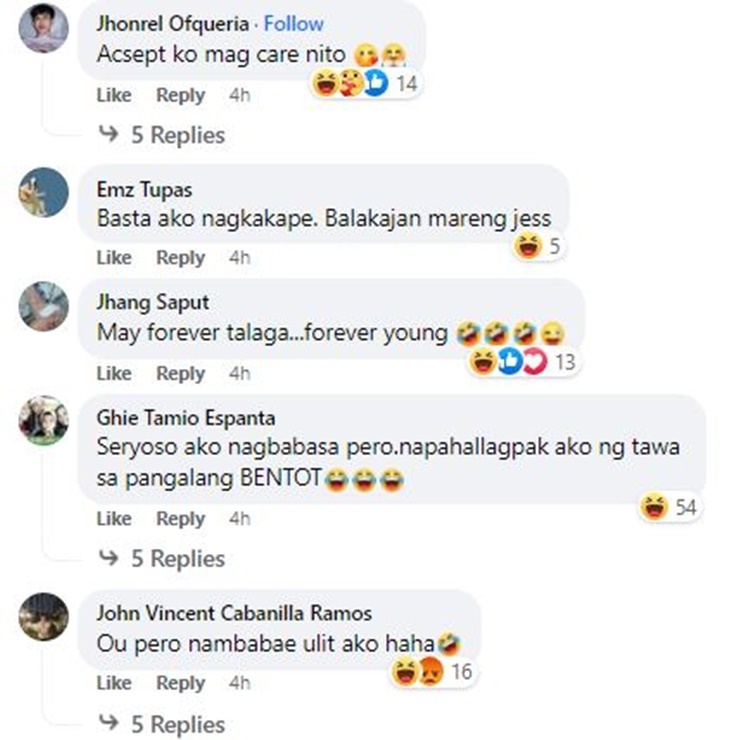This screenshot has height=740, width=750.
Task: Open Jhang Saput's profile name
Action: pos(153,302)
